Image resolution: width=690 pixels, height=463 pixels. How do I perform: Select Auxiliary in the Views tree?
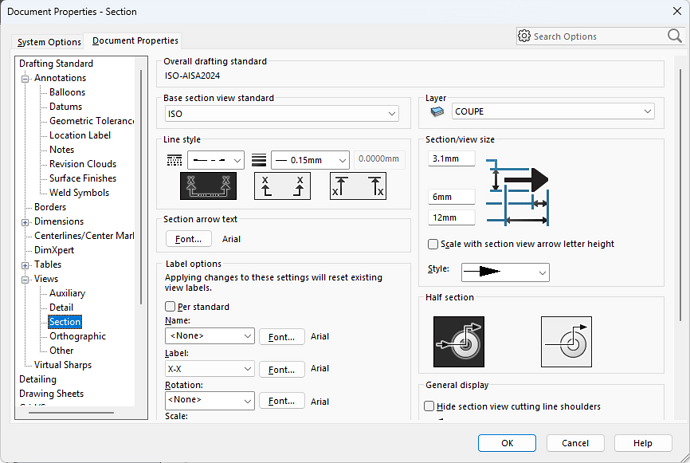pos(67,293)
